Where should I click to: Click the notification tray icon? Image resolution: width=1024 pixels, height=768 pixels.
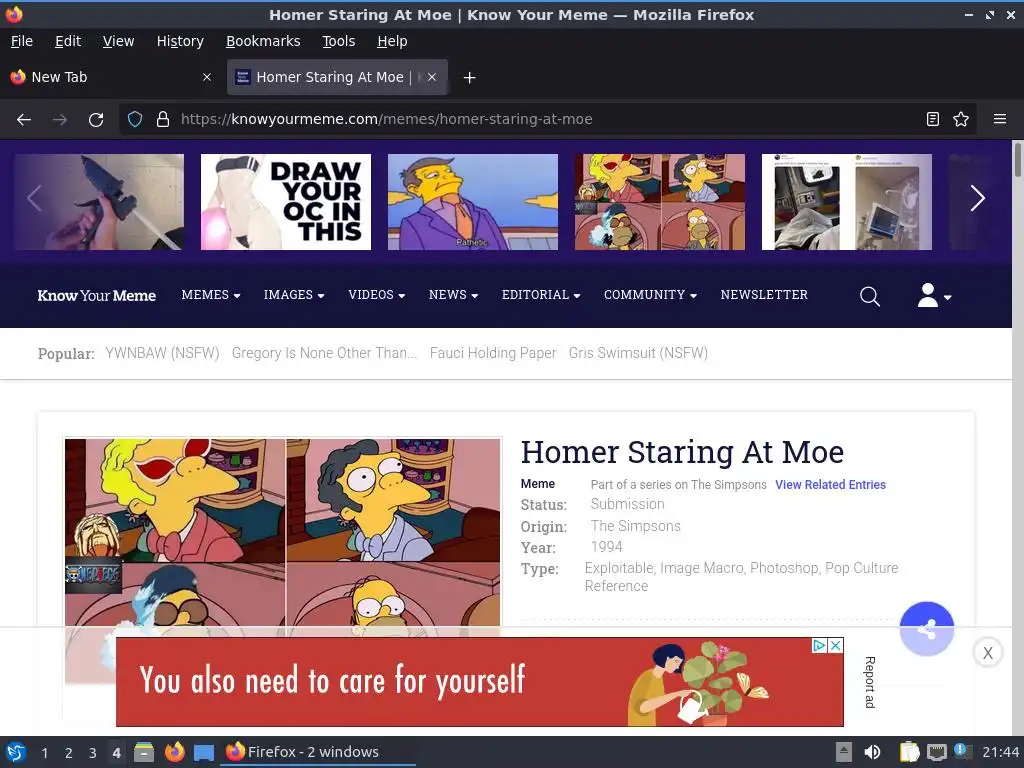pos(962,751)
